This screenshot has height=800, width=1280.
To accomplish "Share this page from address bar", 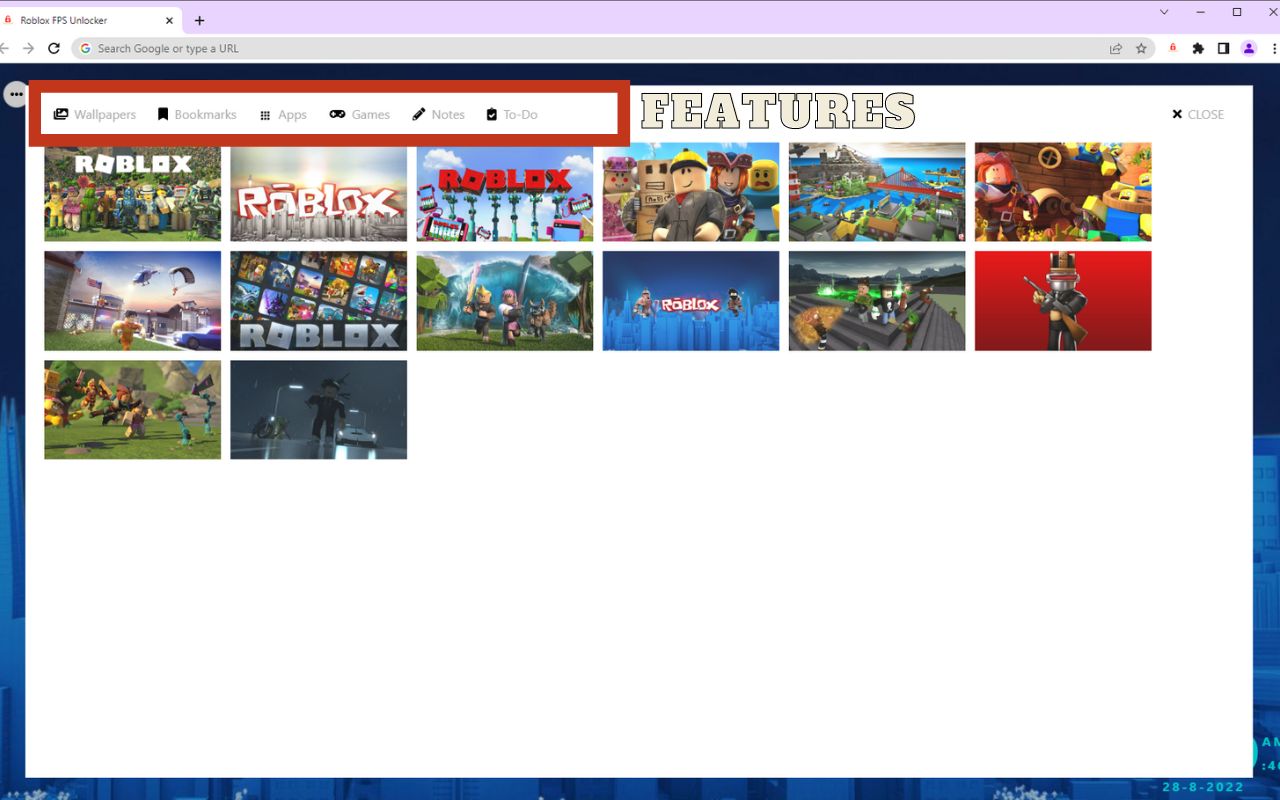I will 1115,48.
